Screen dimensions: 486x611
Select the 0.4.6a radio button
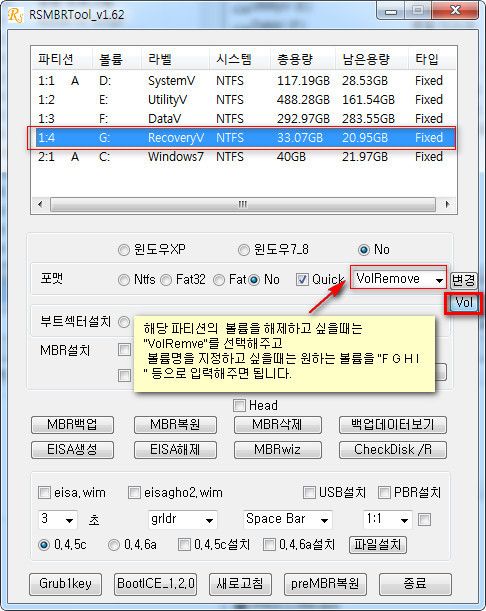click(x=114, y=544)
